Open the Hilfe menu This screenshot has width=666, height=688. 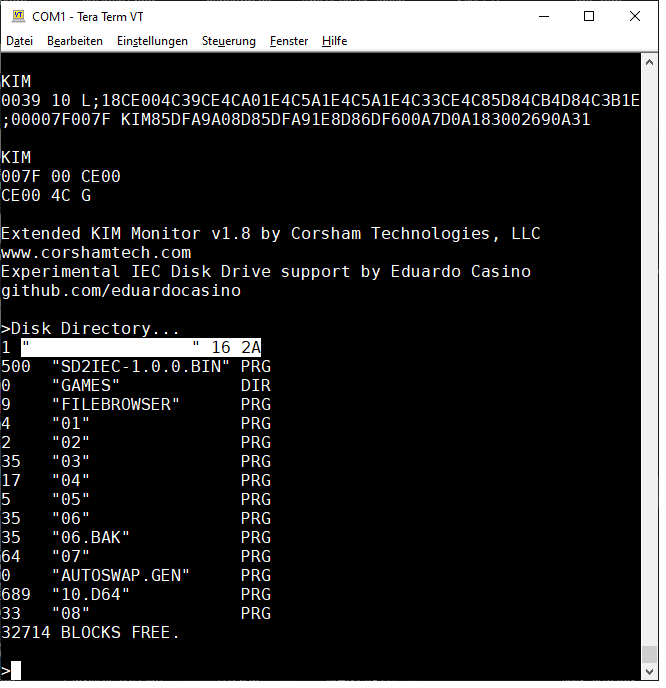click(335, 41)
